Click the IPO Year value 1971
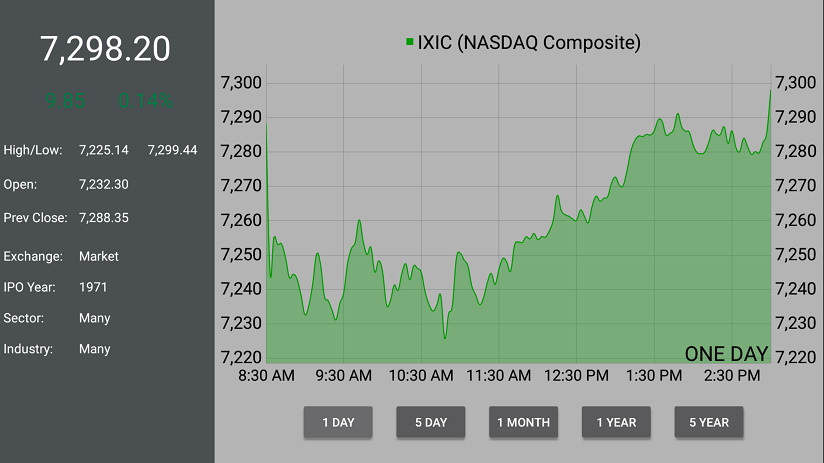The image size is (824, 463). tap(93, 287)
